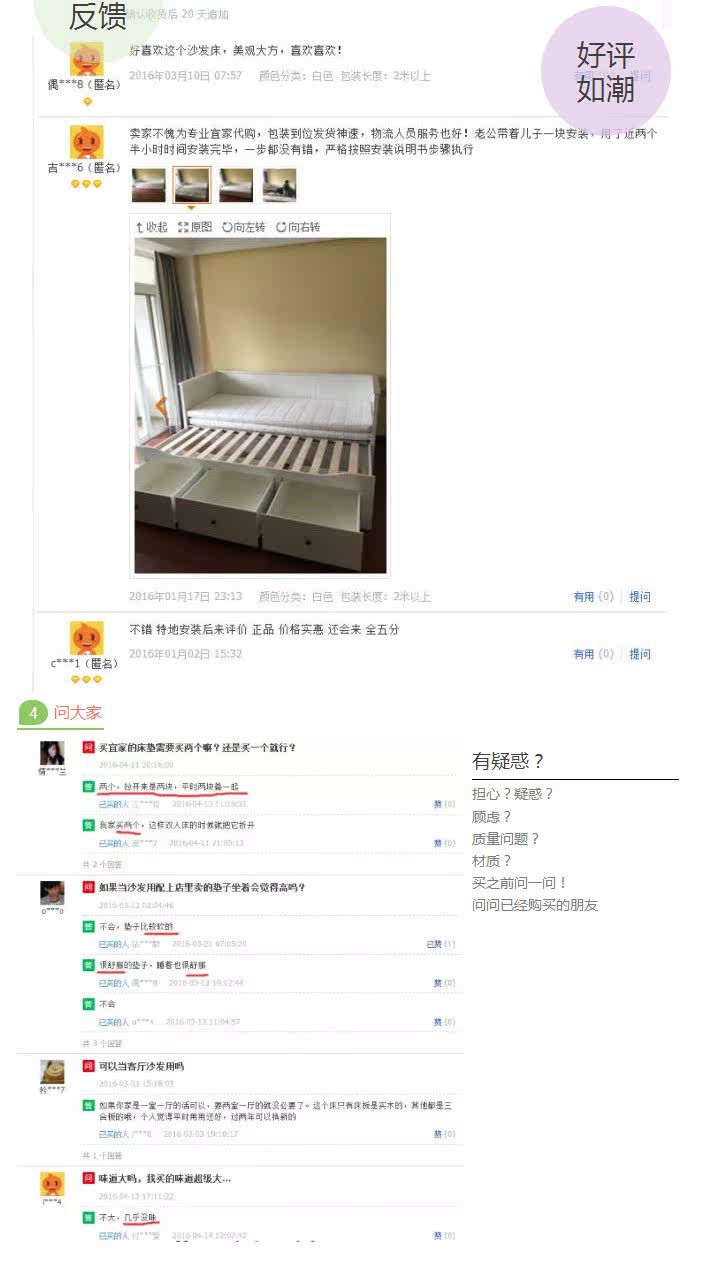Click the c***1 reviewer avatar
The height and width of the screenshot is (1284, 704).
pos(86,638)
